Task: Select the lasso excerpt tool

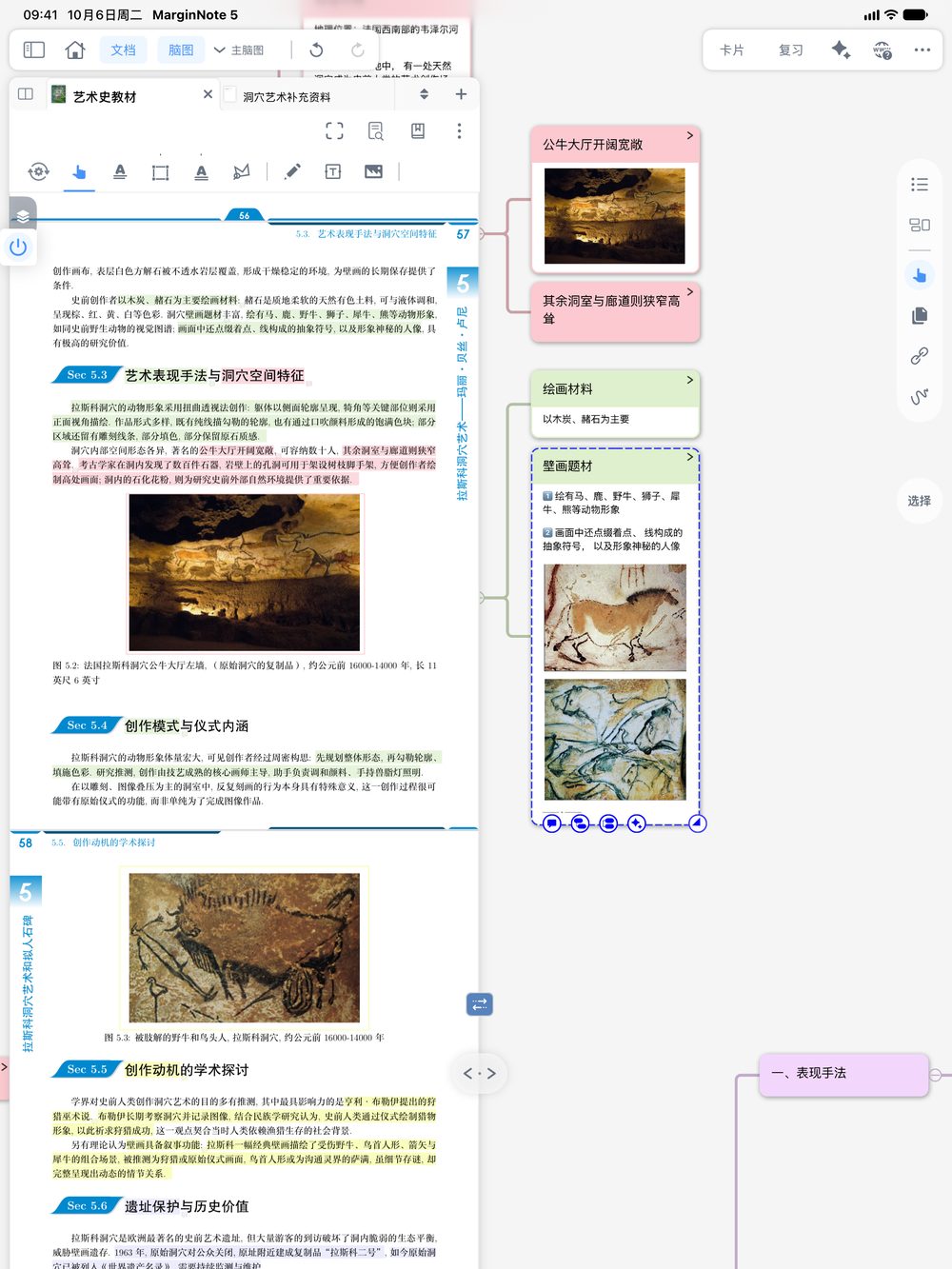Action: (242, 171)
